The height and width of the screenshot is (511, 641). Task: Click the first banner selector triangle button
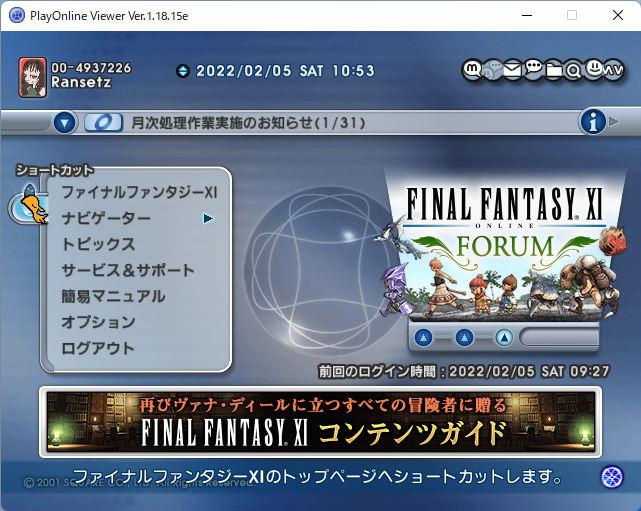coord(424,338)
